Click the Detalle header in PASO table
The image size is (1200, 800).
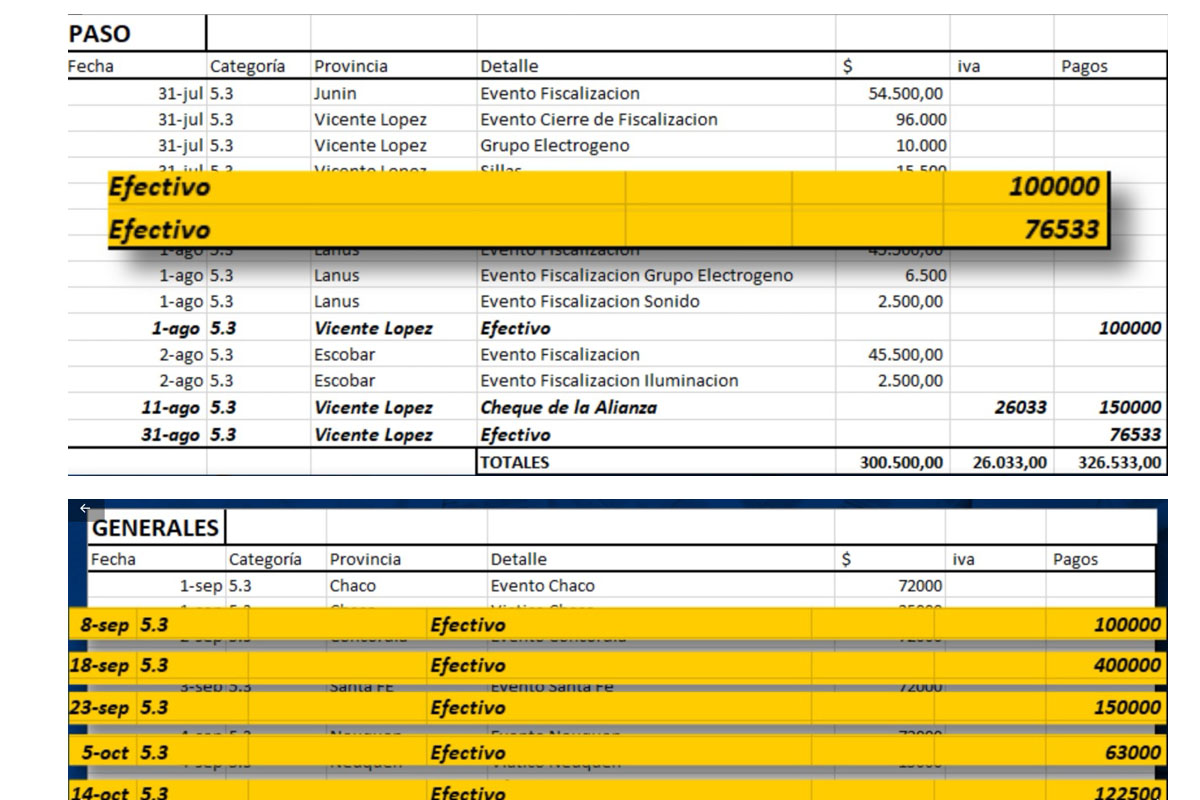click(509, 66)
